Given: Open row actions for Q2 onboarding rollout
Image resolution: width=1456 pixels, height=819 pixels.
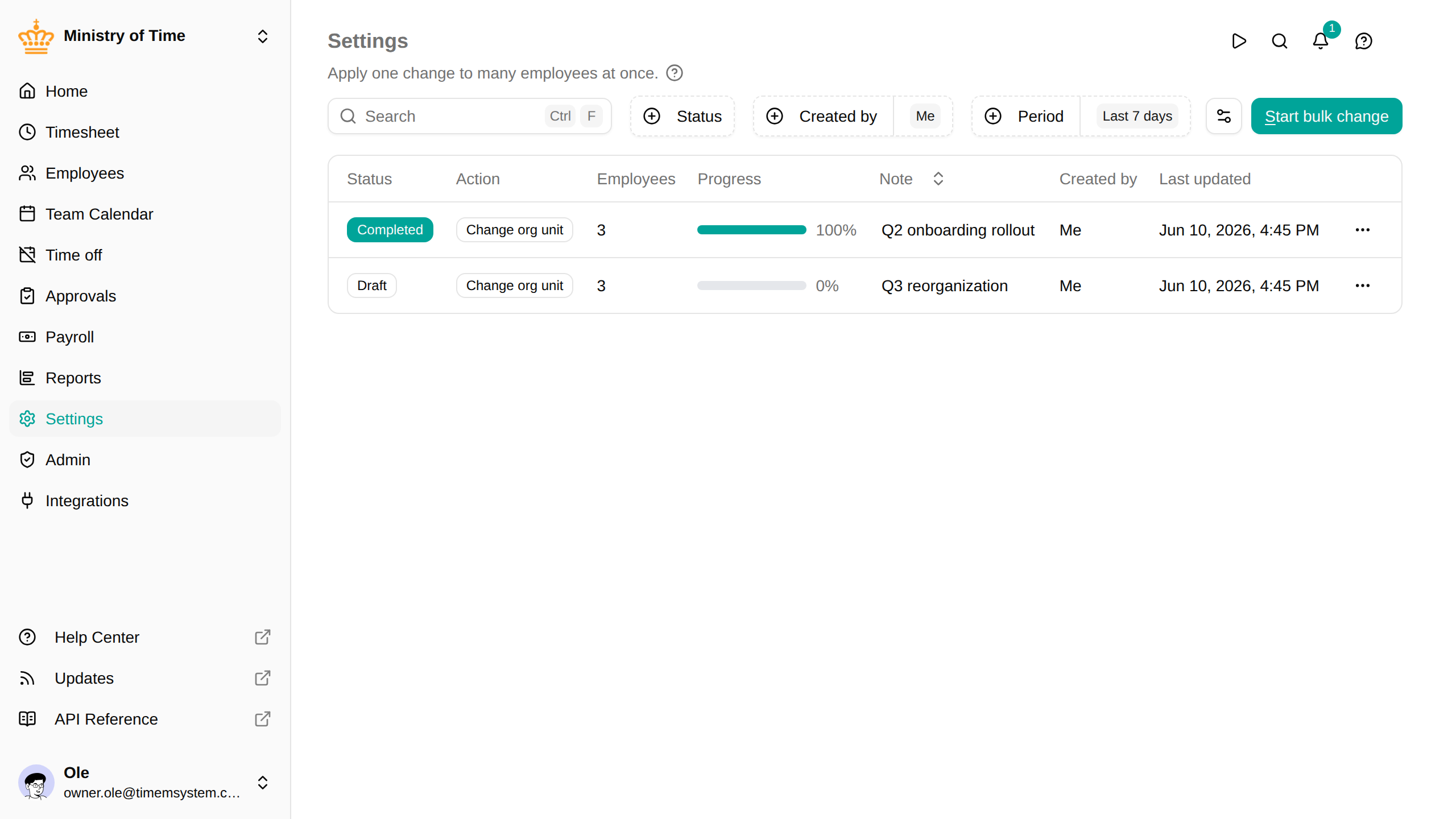Looking at the screenshot, I should 1363,230.
